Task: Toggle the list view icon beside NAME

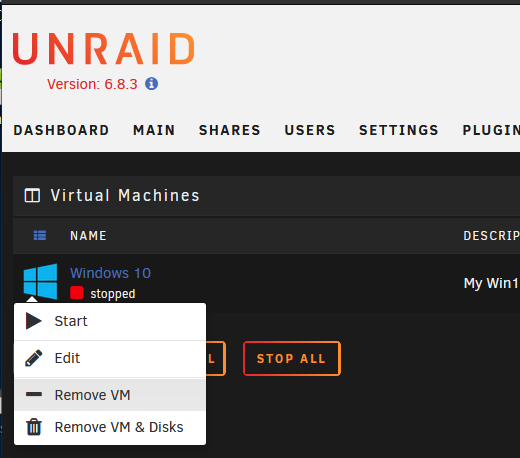Action: [x=40, y=235]
